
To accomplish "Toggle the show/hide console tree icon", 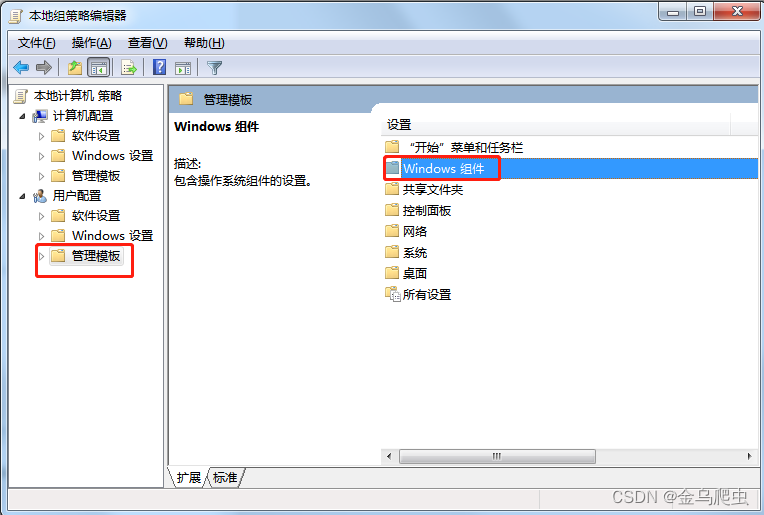I will coord(98,67).
